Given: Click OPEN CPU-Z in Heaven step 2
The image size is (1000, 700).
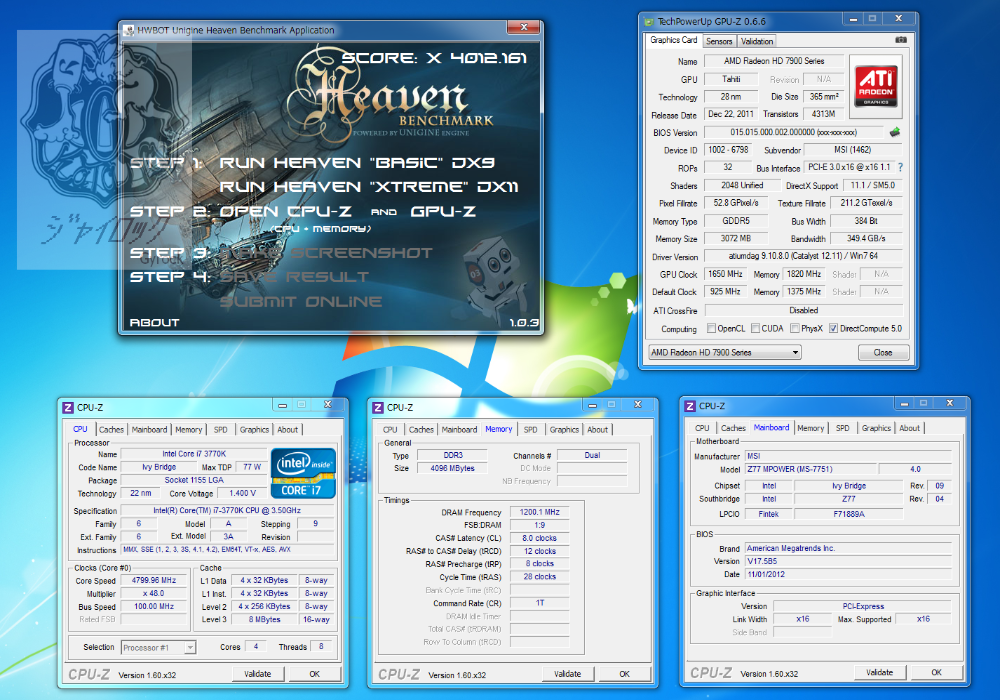Looking at the screenshot, I should pyautogui.click(x=285, y=211).
